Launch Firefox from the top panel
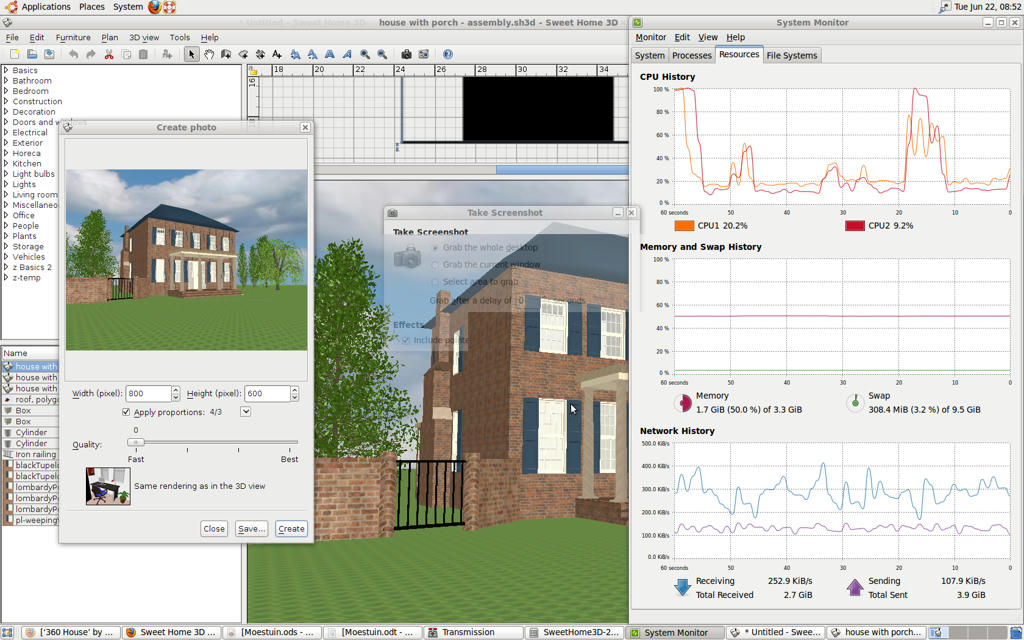 pyautogui.click(x=154, y=7)
